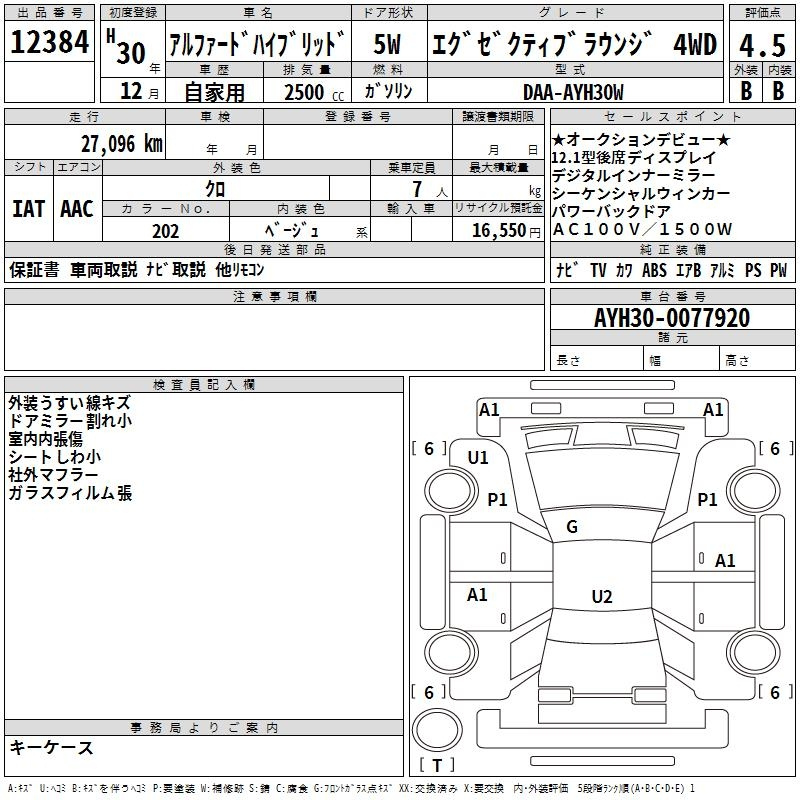Click door type 5W
Image resolution: width=800 pixels, height=800 pixels.
387,44
